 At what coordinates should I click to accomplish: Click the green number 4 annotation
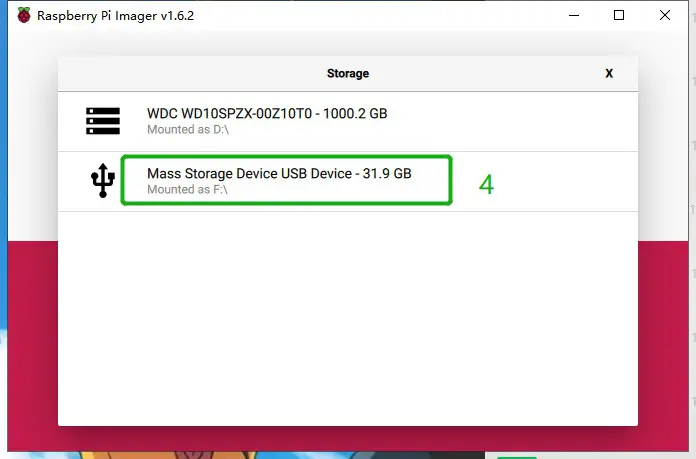[x=486, y=185]
